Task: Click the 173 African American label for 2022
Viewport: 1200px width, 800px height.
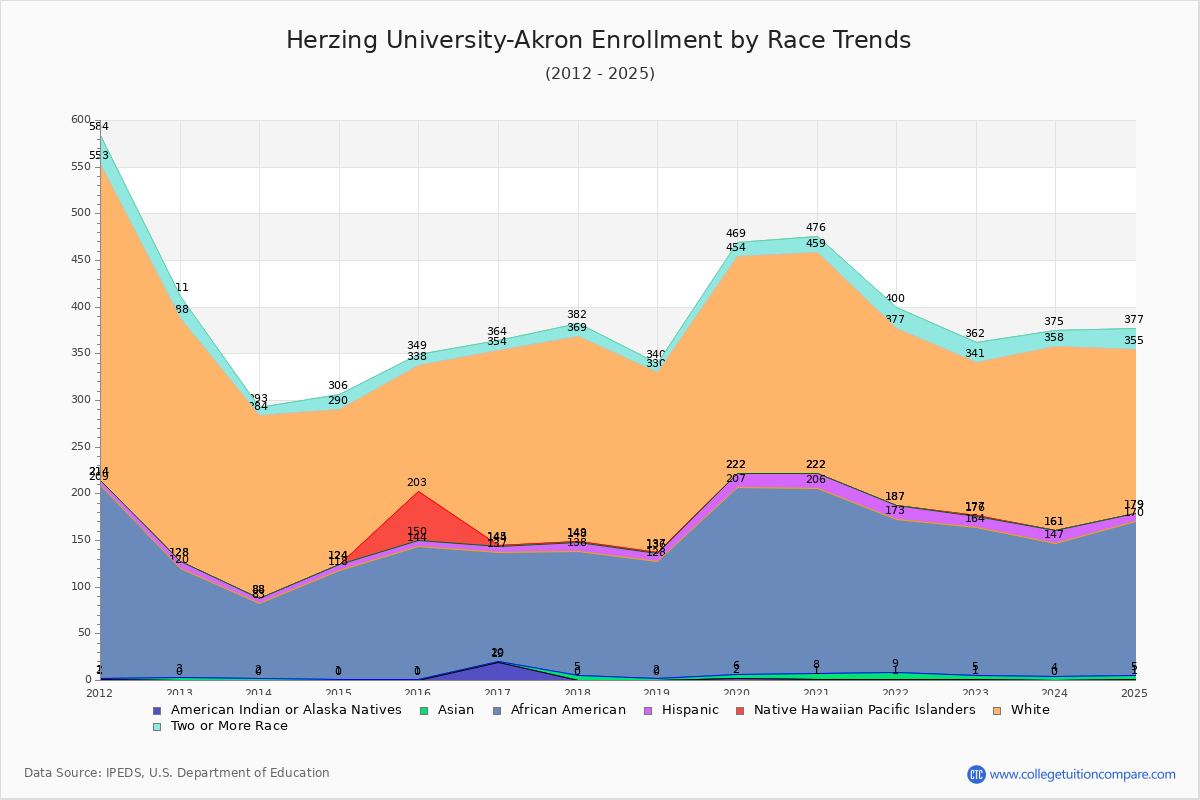Action: [895, 511]
